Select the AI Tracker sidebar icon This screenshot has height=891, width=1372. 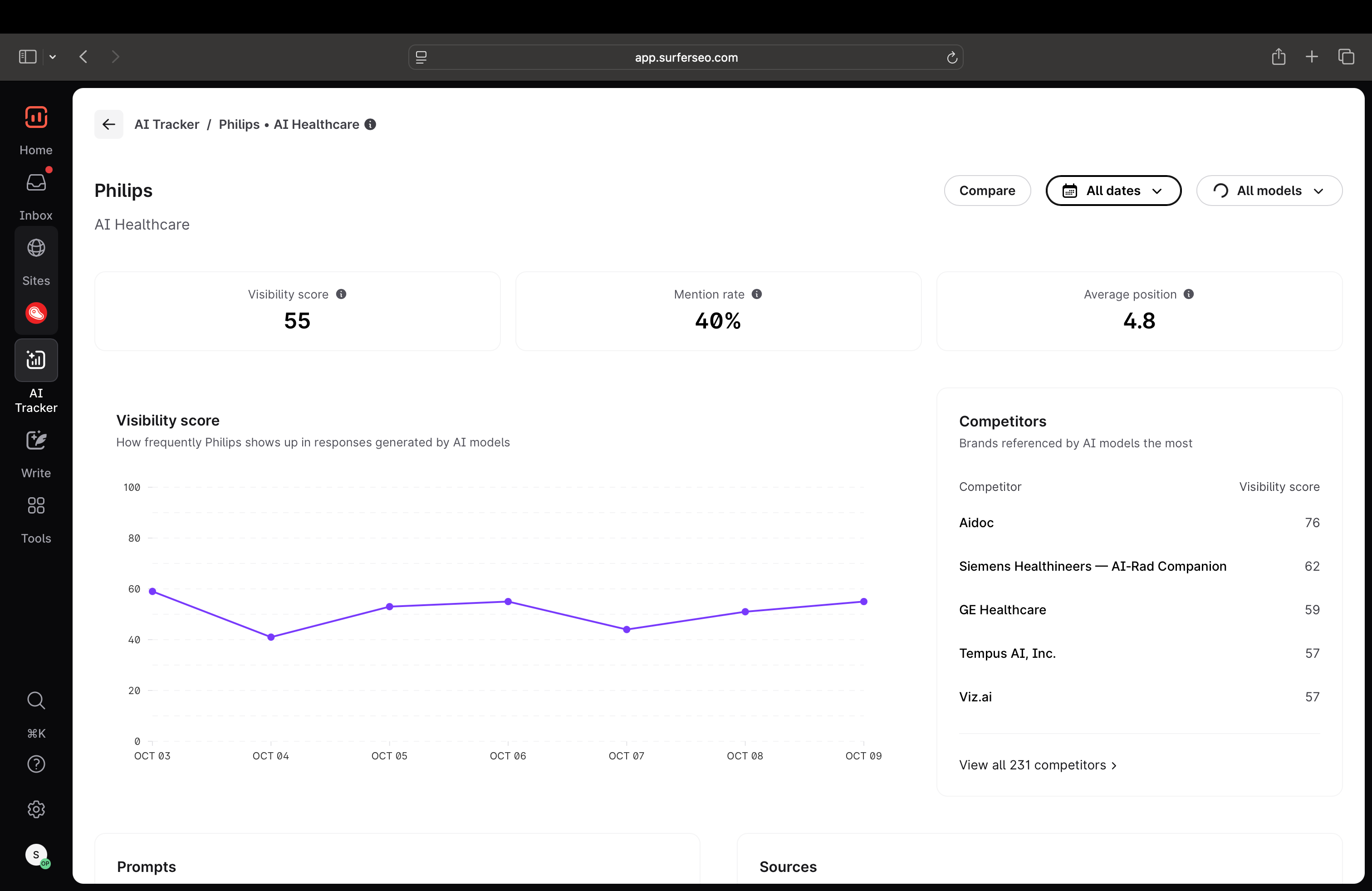(x=36, y=360)
